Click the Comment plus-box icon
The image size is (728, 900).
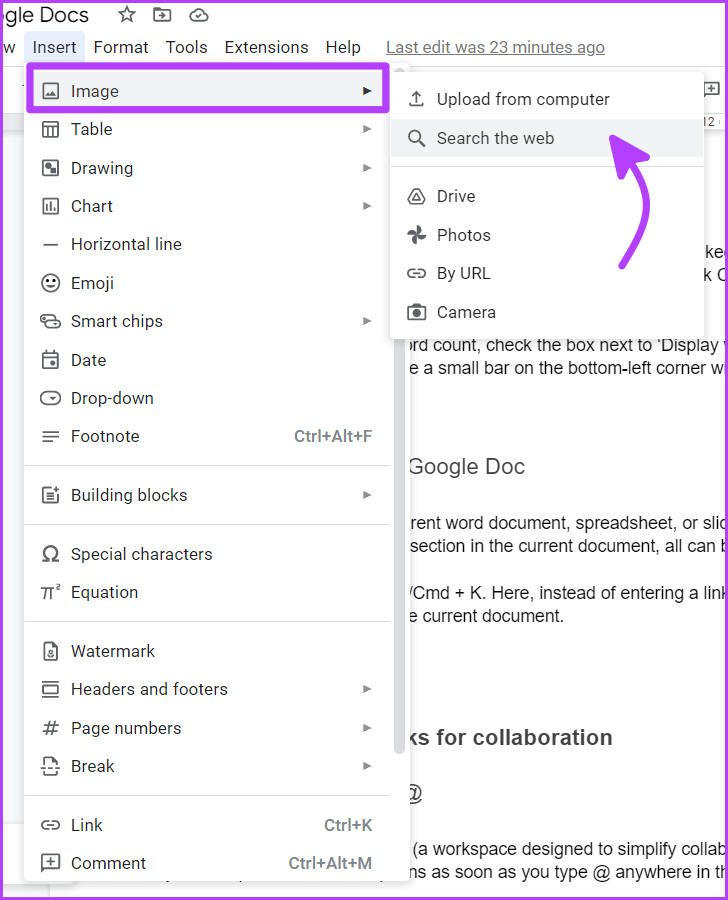tap(51, 863)
